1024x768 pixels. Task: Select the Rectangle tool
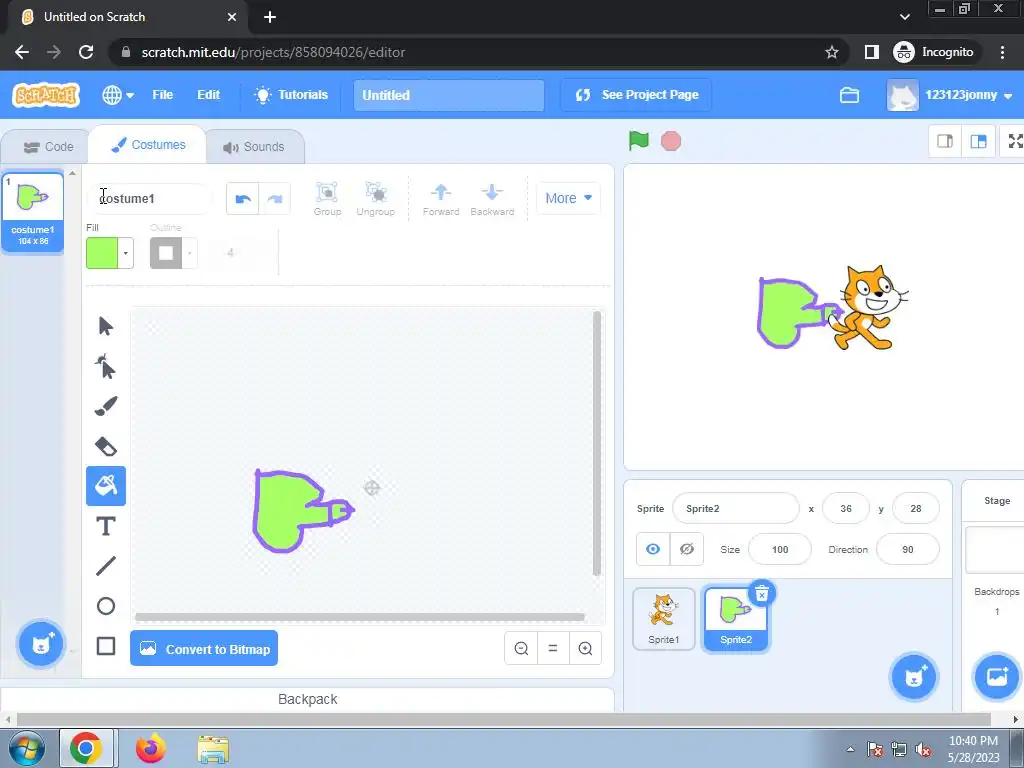(106, 646)
